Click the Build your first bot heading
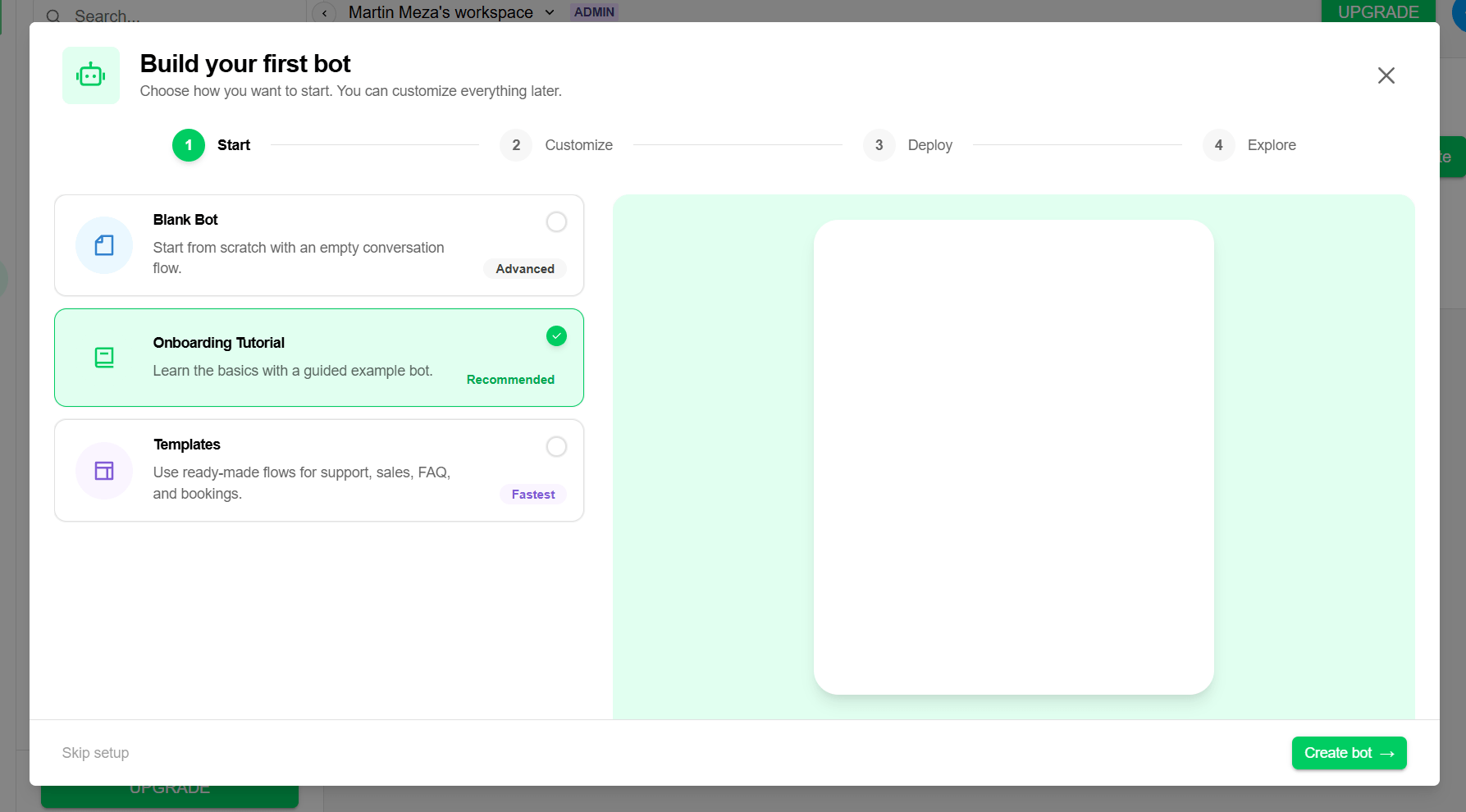1466x812 pixels. [245, 64]
